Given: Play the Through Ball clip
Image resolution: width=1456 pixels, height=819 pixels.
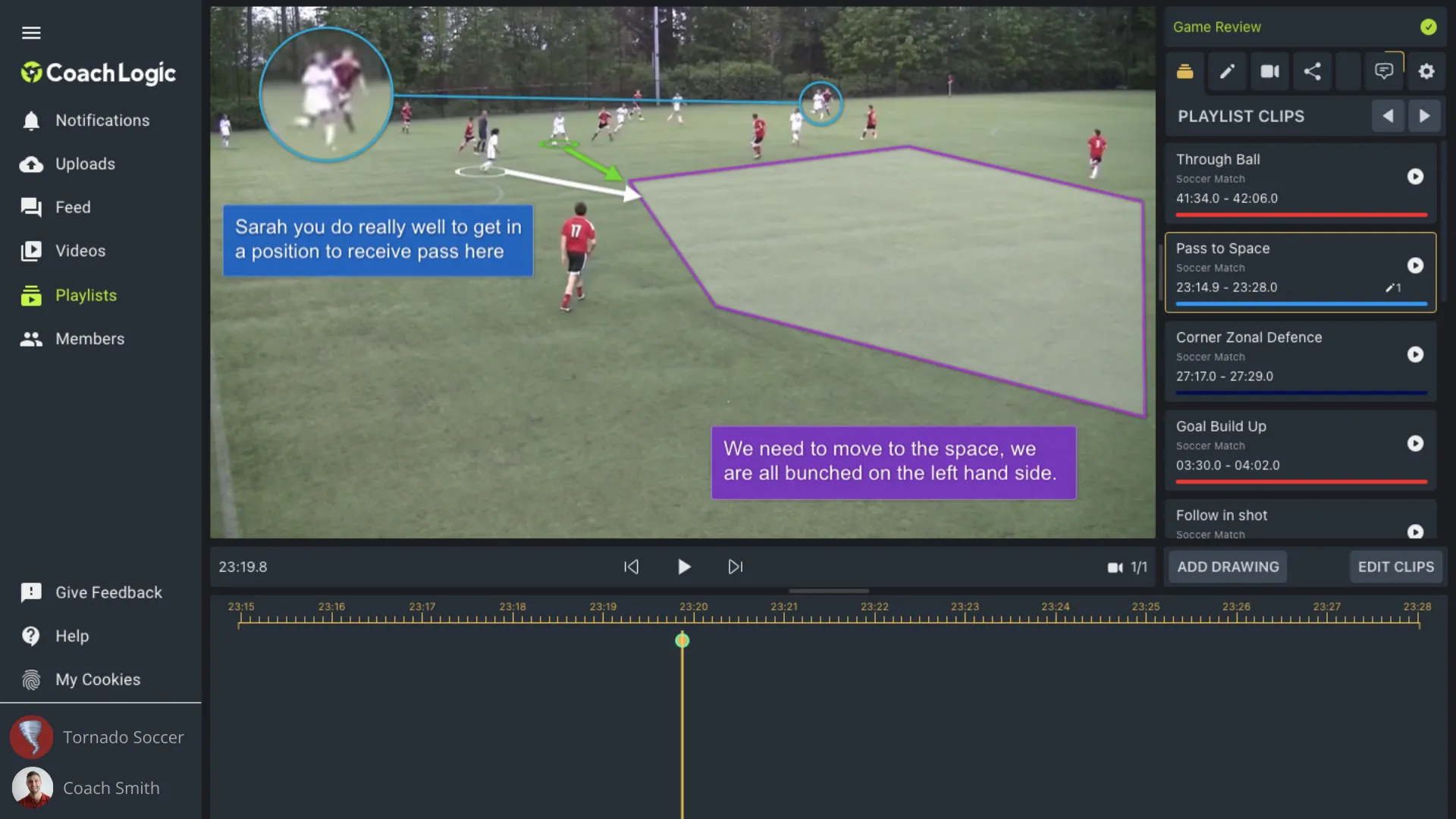Looking at the screenshot, I should pos(1415,177).
